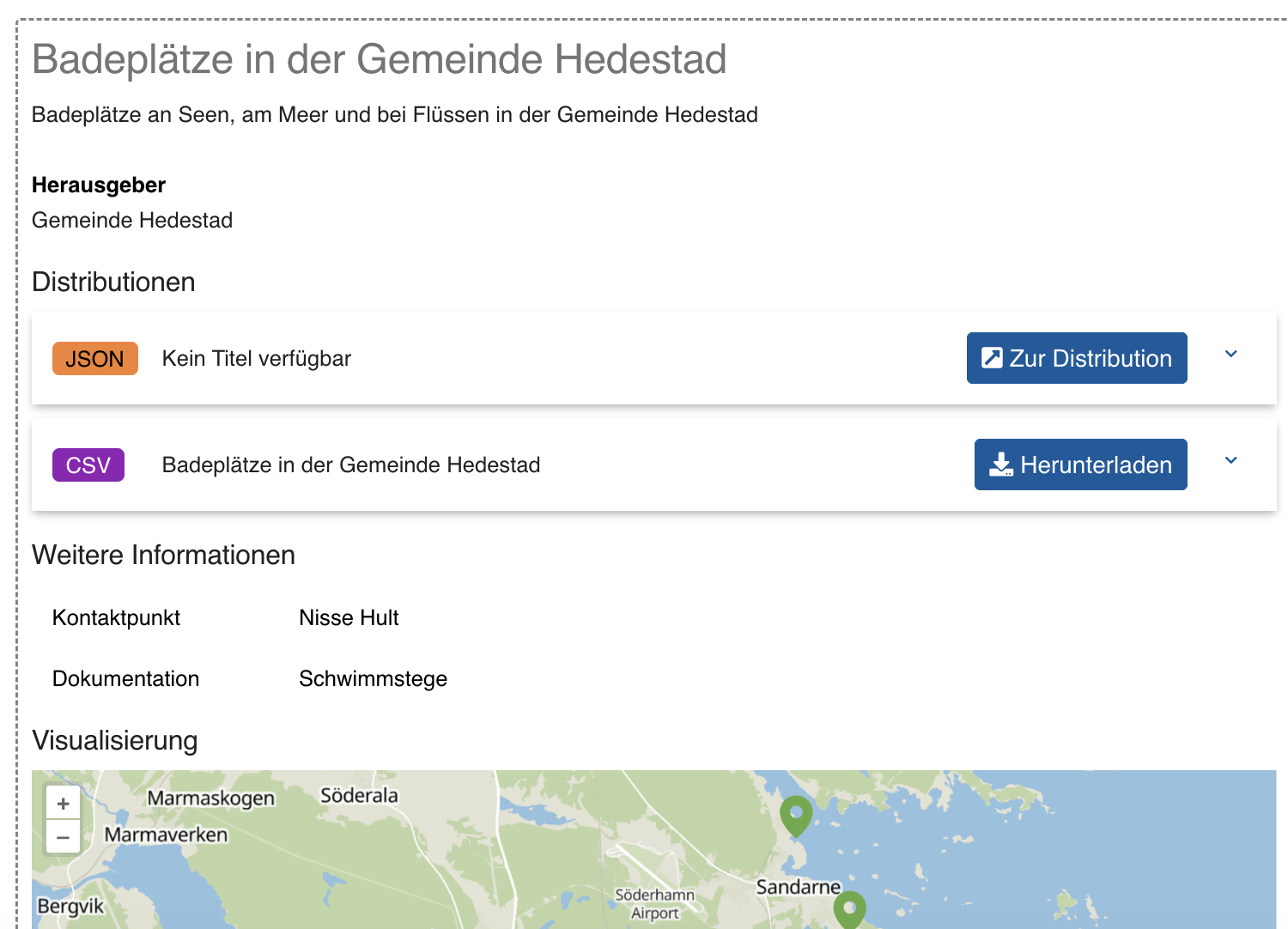Click the CSV format badge

tap(88, 465)
